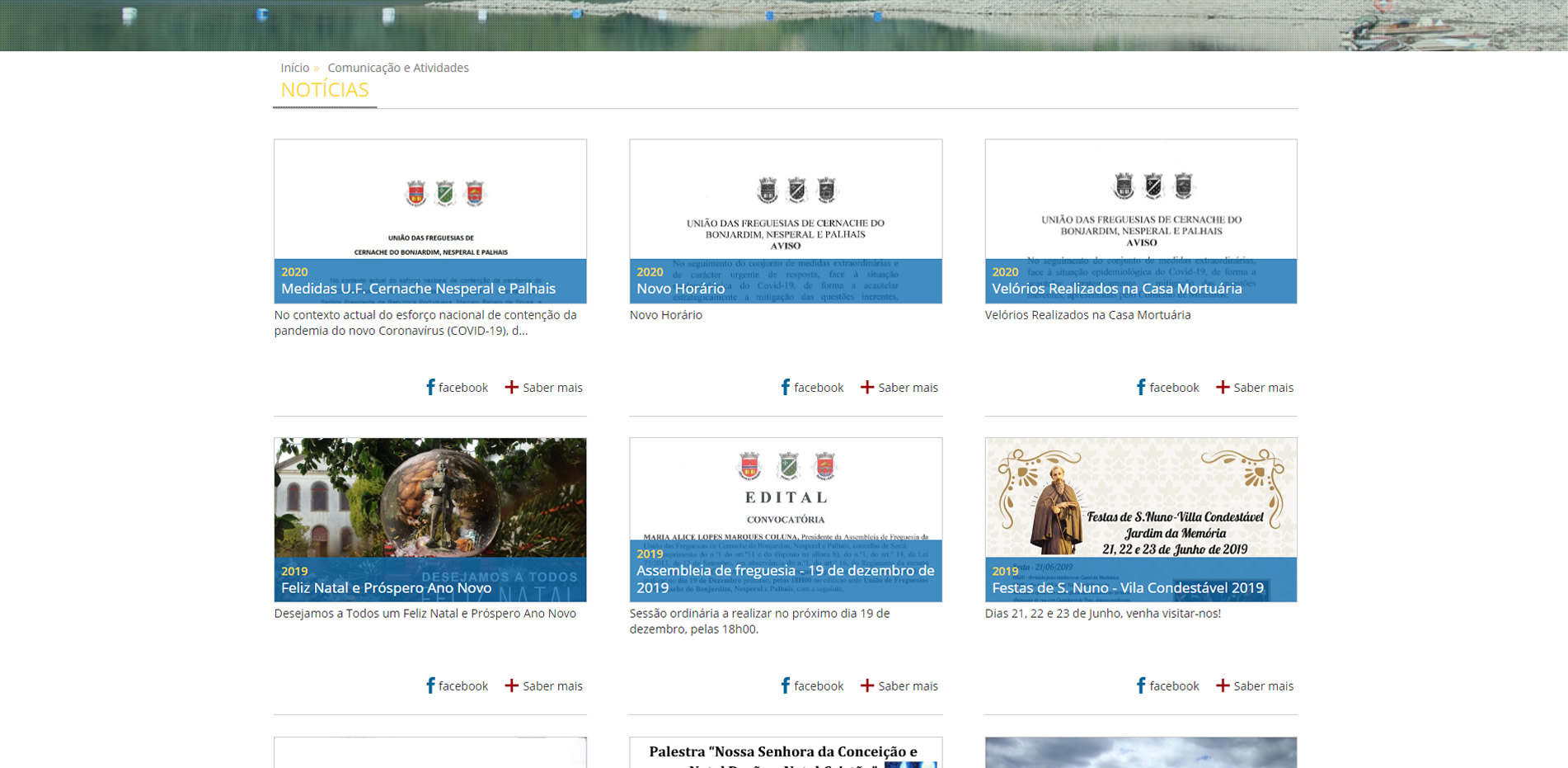This screenshot has height=768, width=1568.
Task: Click description 'Velórios Realizados na Casa Mortuária' below card
Action: (x=1088, y=315)
